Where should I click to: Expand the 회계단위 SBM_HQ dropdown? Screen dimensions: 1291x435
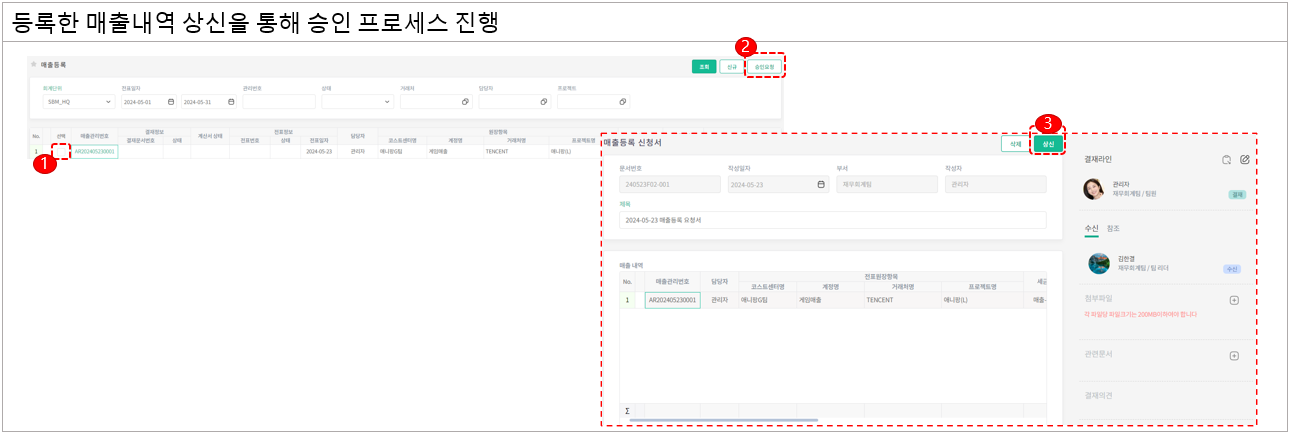[x=107, y=102]
